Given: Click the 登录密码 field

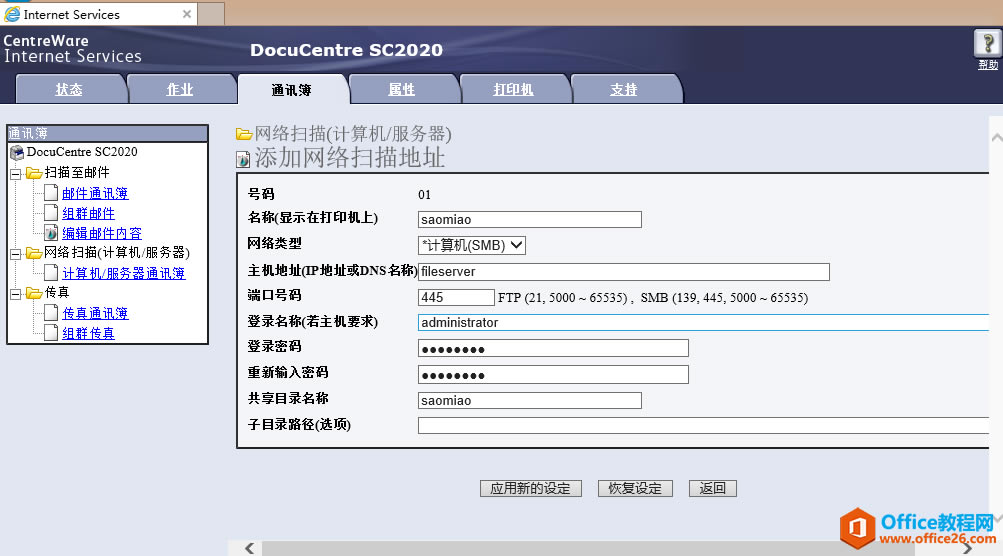Looking at the screenshot, I should [x=553, y=348].
